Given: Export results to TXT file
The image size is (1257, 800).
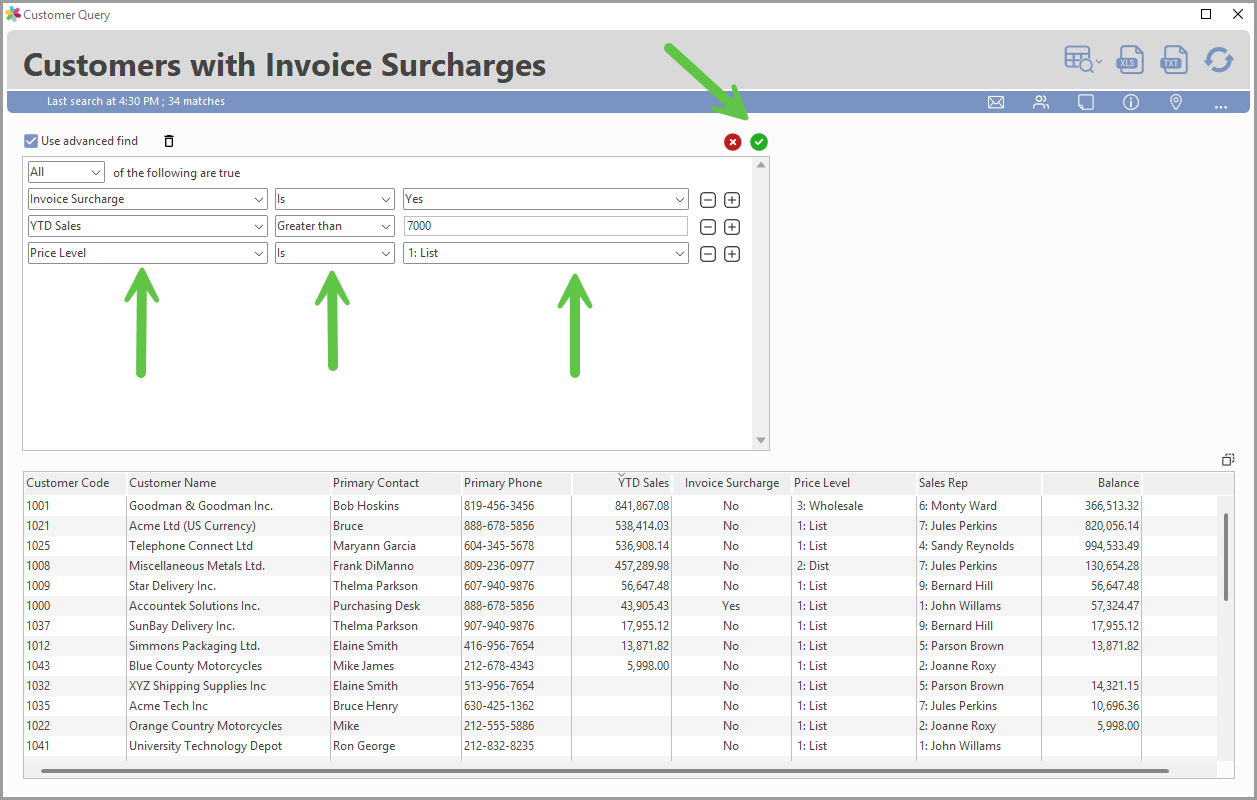Looking at the screenshot, I should 1173,60.
